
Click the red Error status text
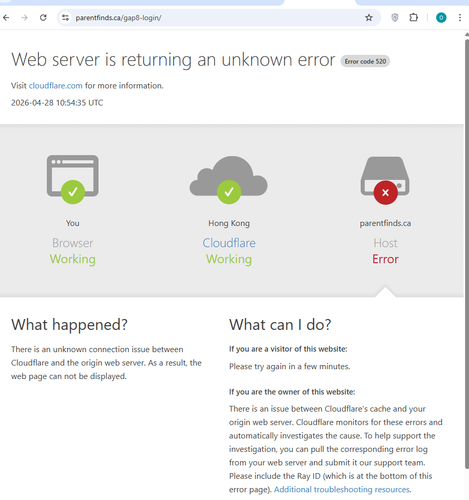pyautogui.click(x=385, y=259)
